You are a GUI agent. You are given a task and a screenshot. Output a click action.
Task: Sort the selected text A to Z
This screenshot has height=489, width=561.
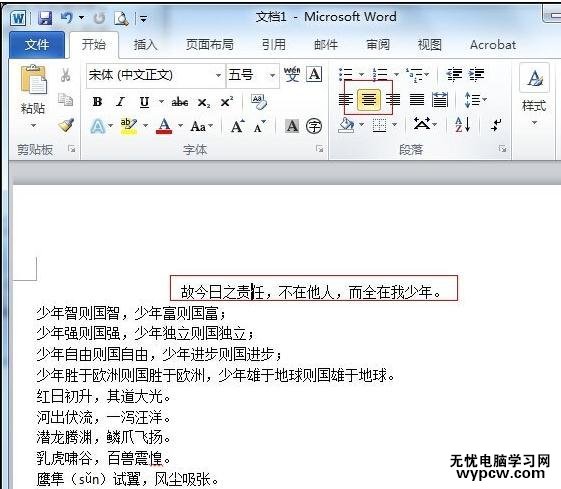(463, 125)
